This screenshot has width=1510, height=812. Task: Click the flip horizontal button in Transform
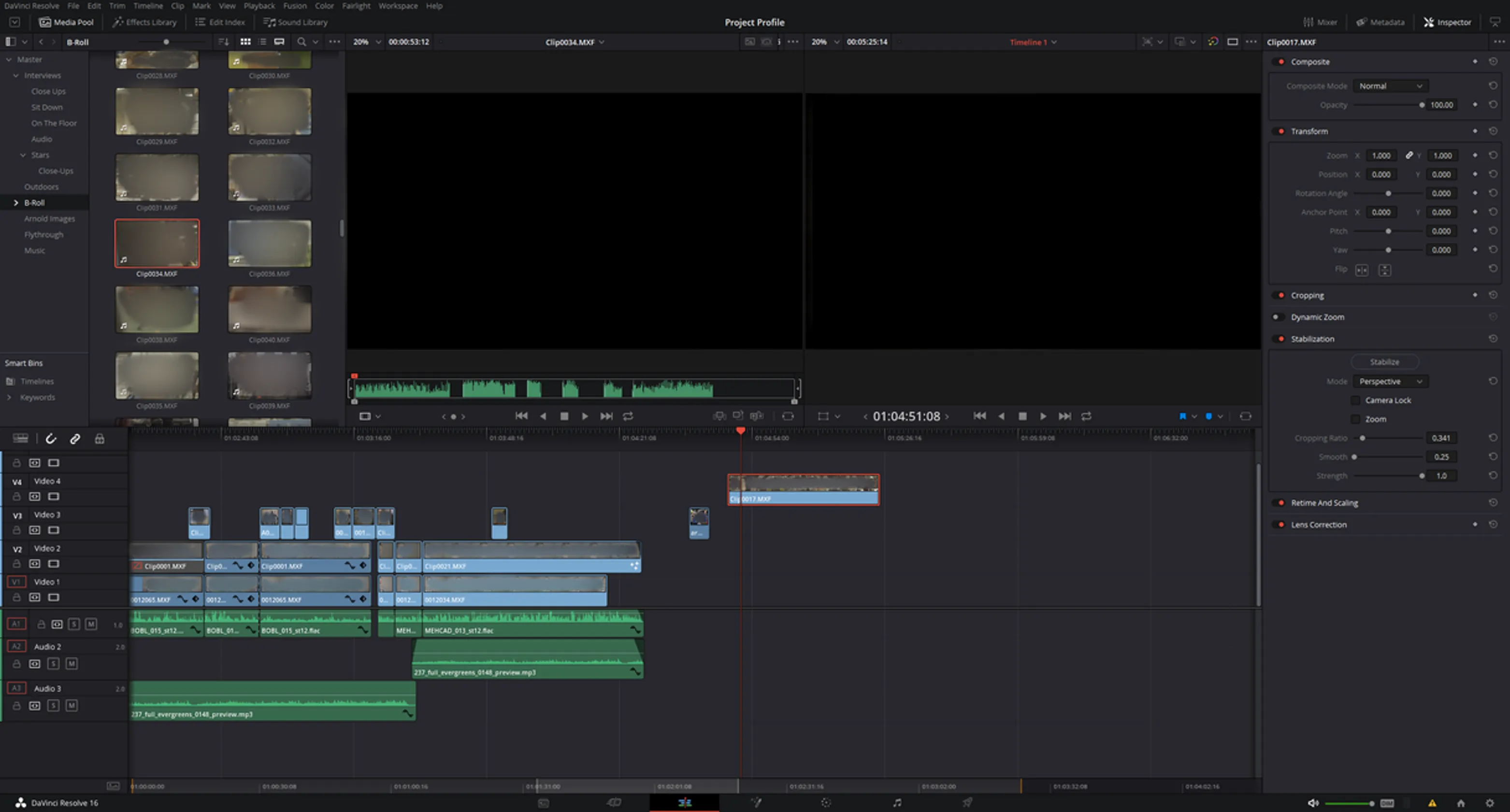coord(1362,270)
